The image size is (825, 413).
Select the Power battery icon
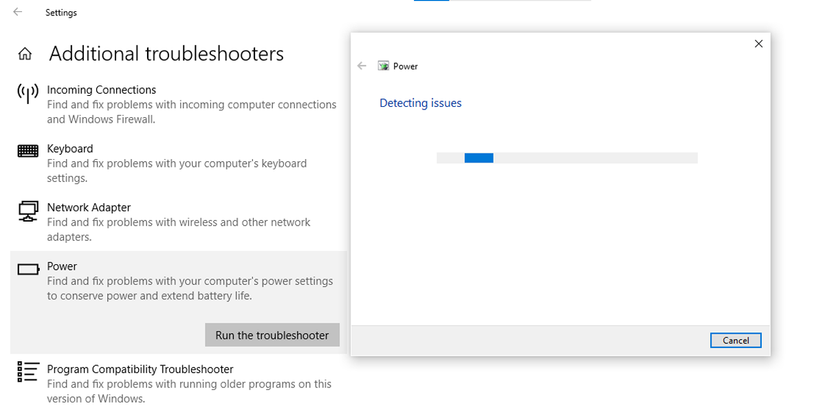tap(28, 269)
